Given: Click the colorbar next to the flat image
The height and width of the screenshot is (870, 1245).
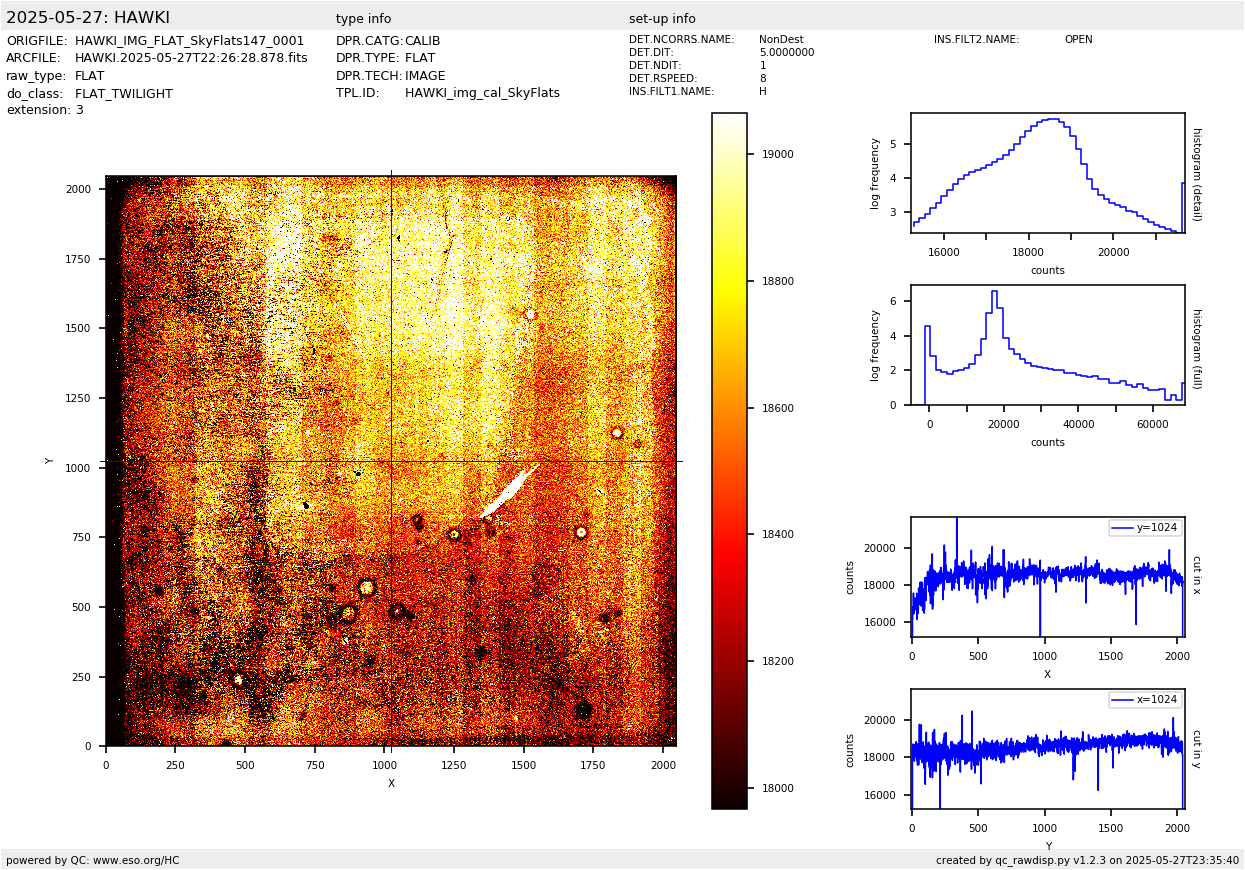Looking at the screenshot, I should pyautogui.click(x=729, y=460).
